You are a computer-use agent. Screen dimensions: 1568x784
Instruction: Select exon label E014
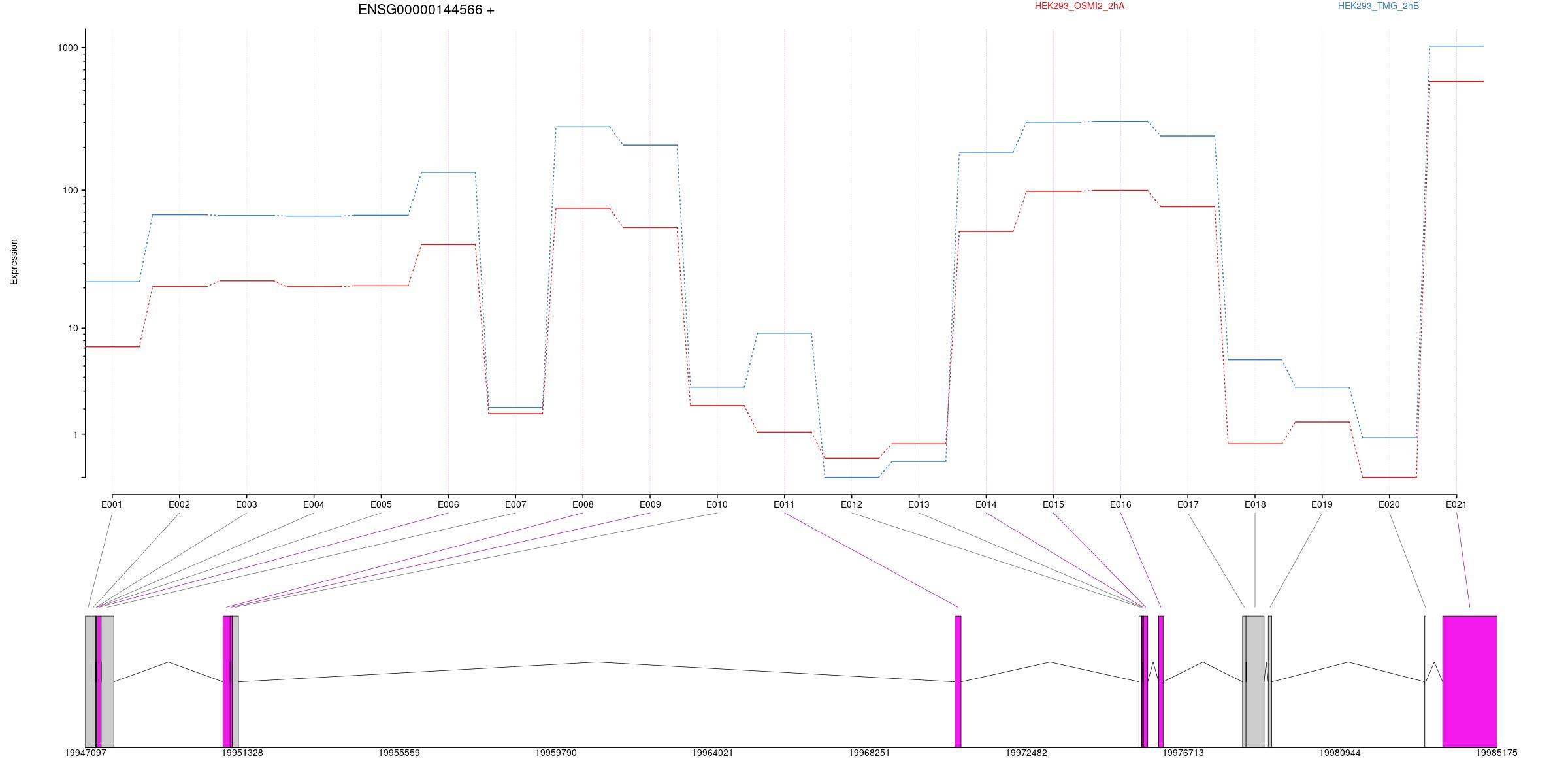(x=986, y=504)
